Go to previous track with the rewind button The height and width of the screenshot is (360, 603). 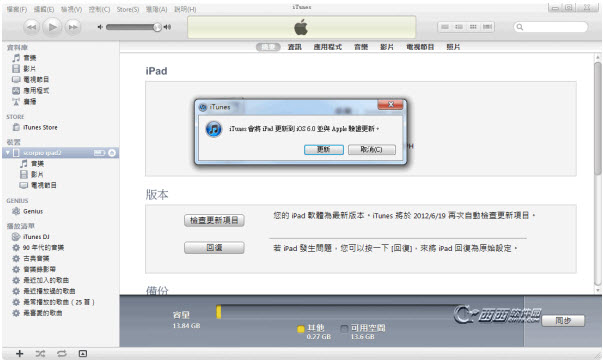tap(32, 27)
